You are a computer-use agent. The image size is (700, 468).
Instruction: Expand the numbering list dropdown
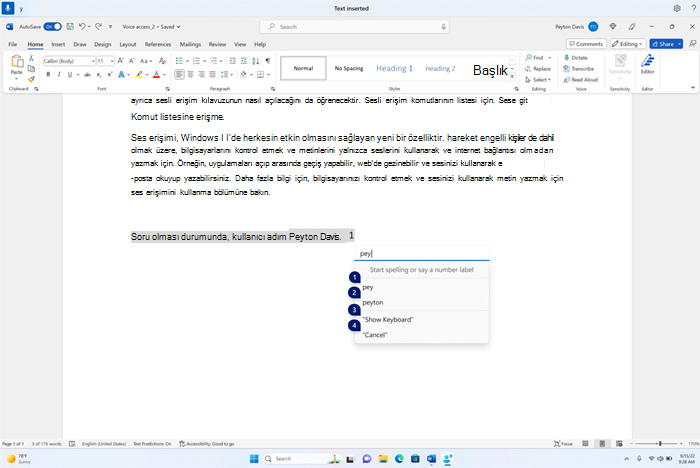tap(204, 61)
